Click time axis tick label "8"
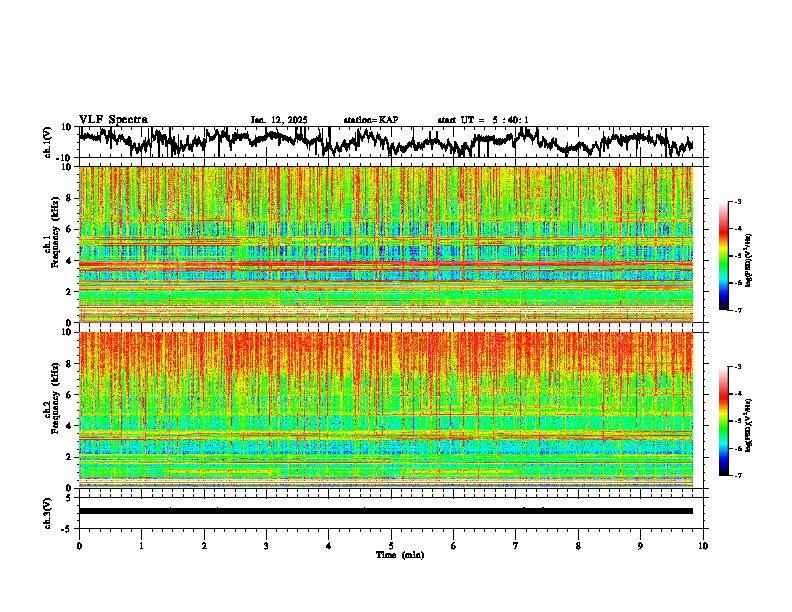 [x=578, y=546]
